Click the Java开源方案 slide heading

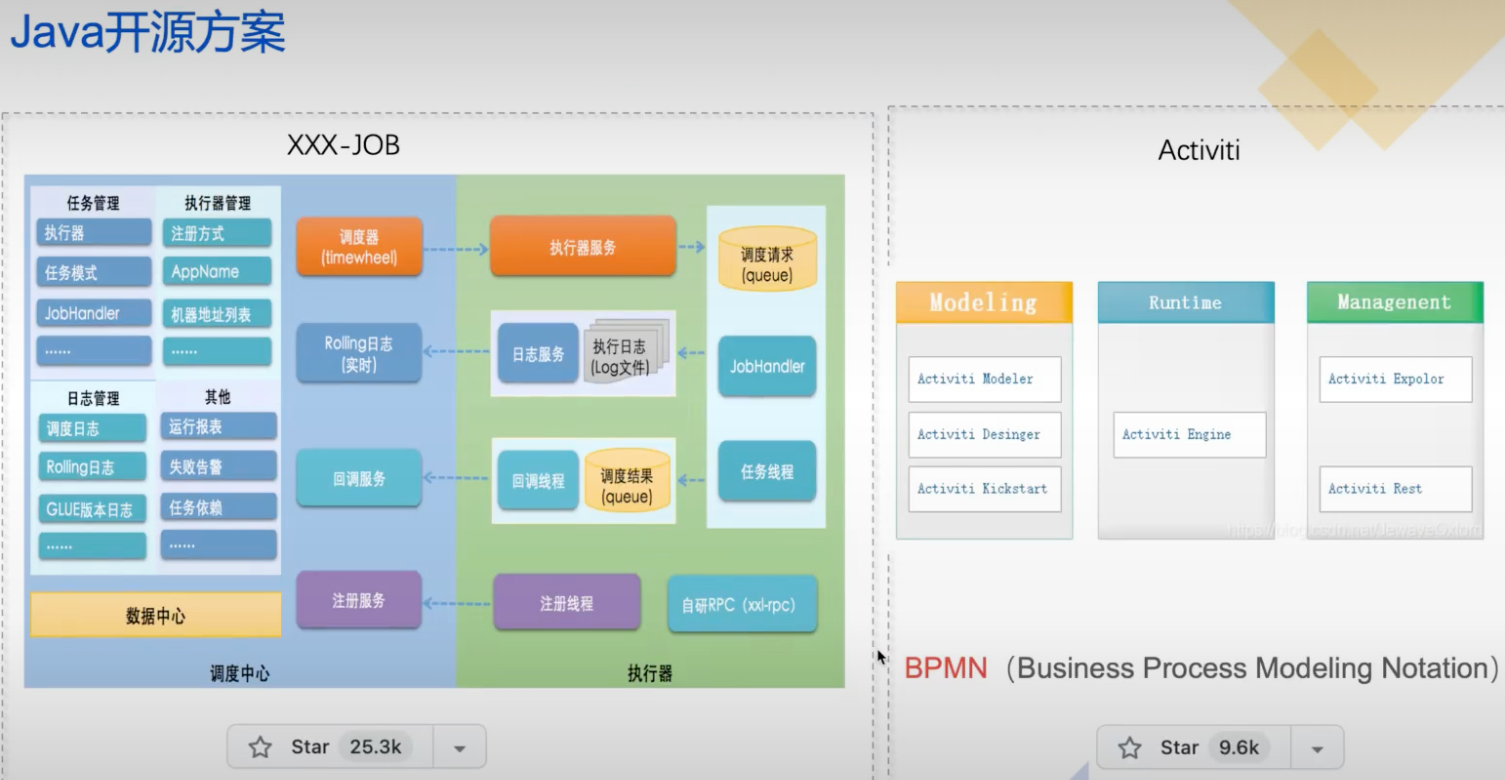coord(148,32)
